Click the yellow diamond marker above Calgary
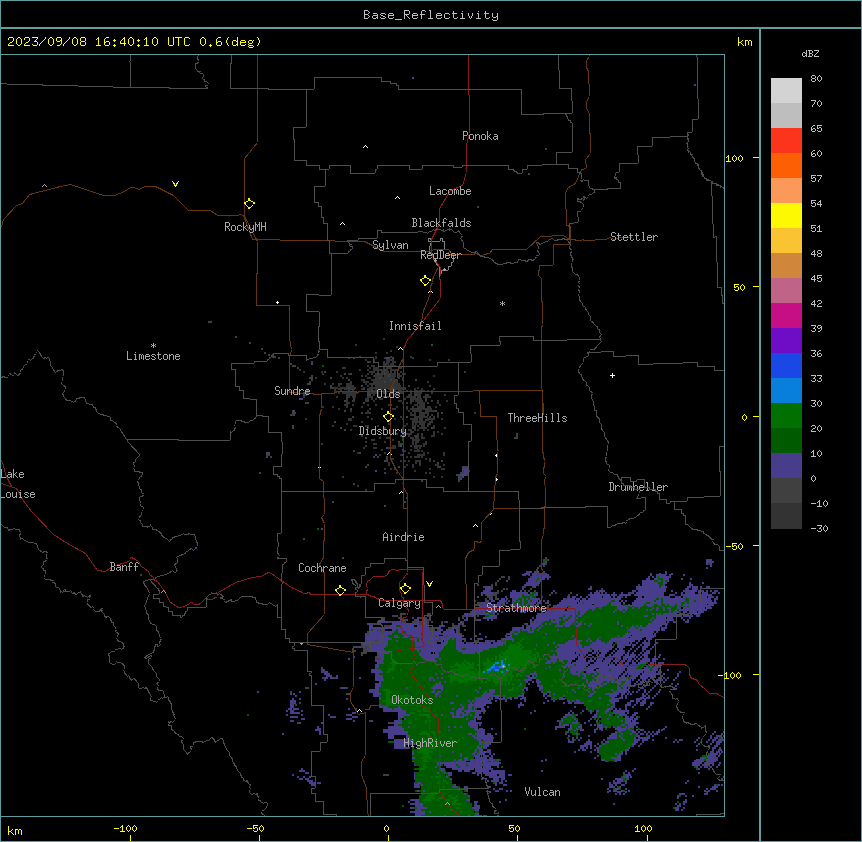 coord(405,589)
